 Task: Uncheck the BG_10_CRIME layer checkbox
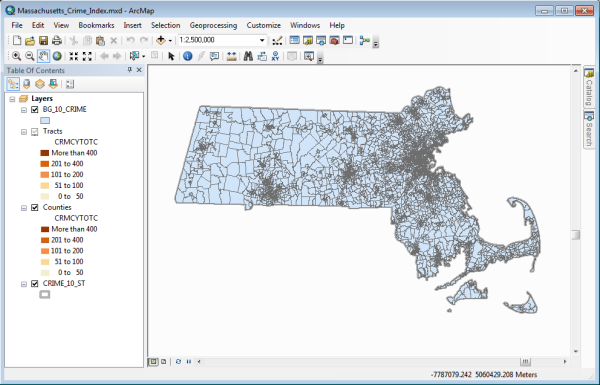(35, 110)
